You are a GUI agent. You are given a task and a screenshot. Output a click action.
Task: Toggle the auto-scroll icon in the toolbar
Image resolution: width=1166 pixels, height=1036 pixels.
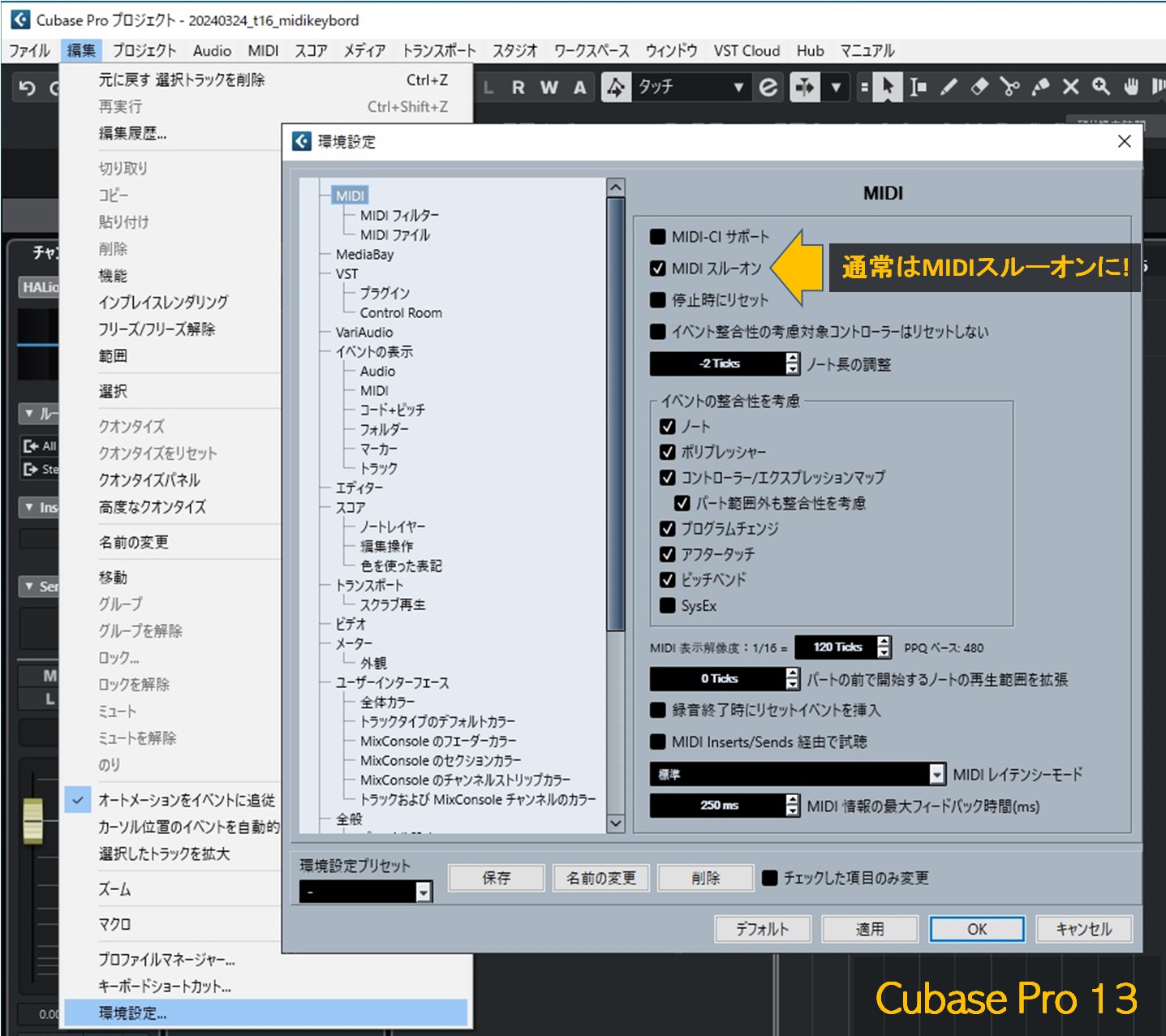coord(804,87)
